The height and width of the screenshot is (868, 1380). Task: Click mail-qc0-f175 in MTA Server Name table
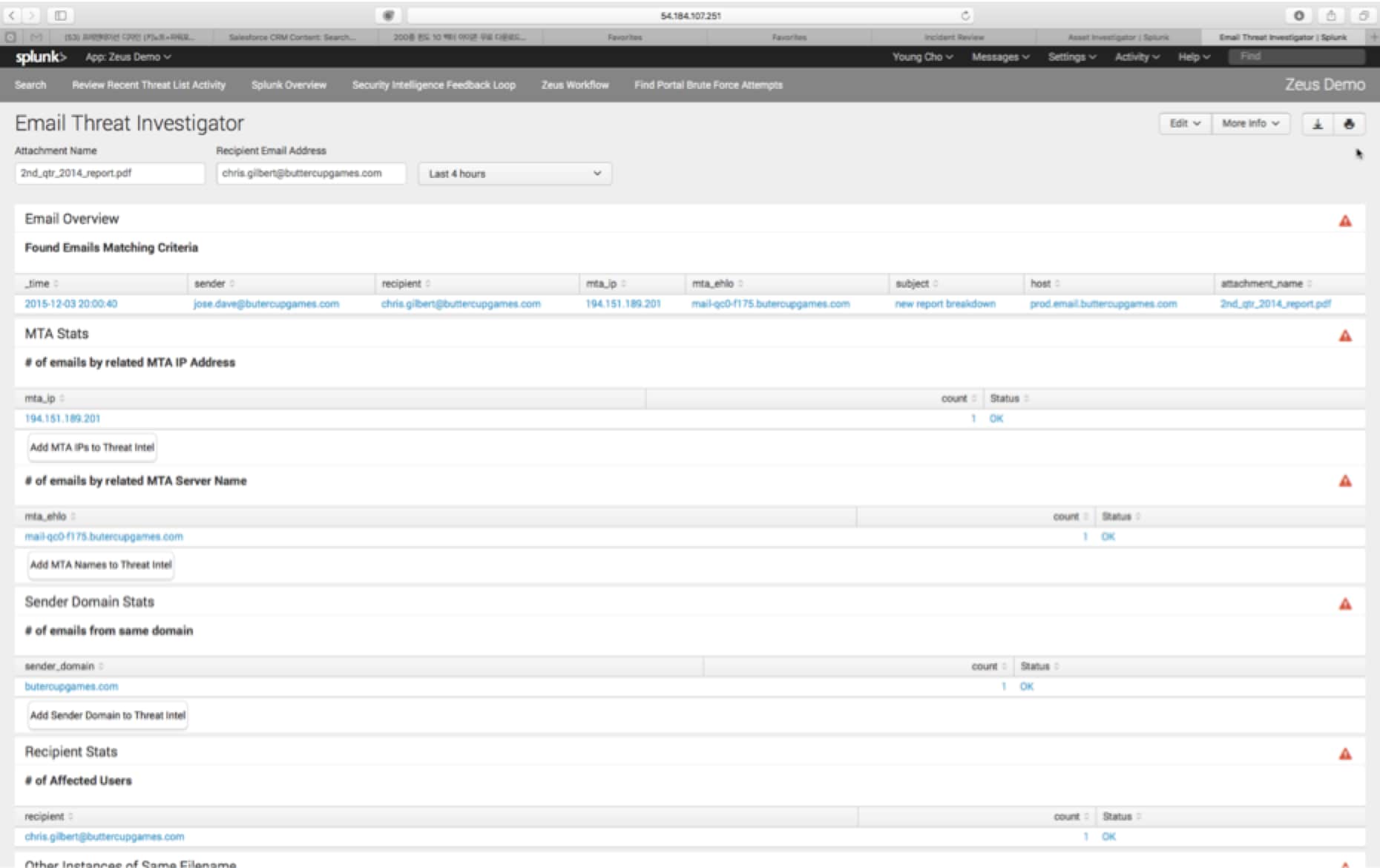click(x=104, y=537)
